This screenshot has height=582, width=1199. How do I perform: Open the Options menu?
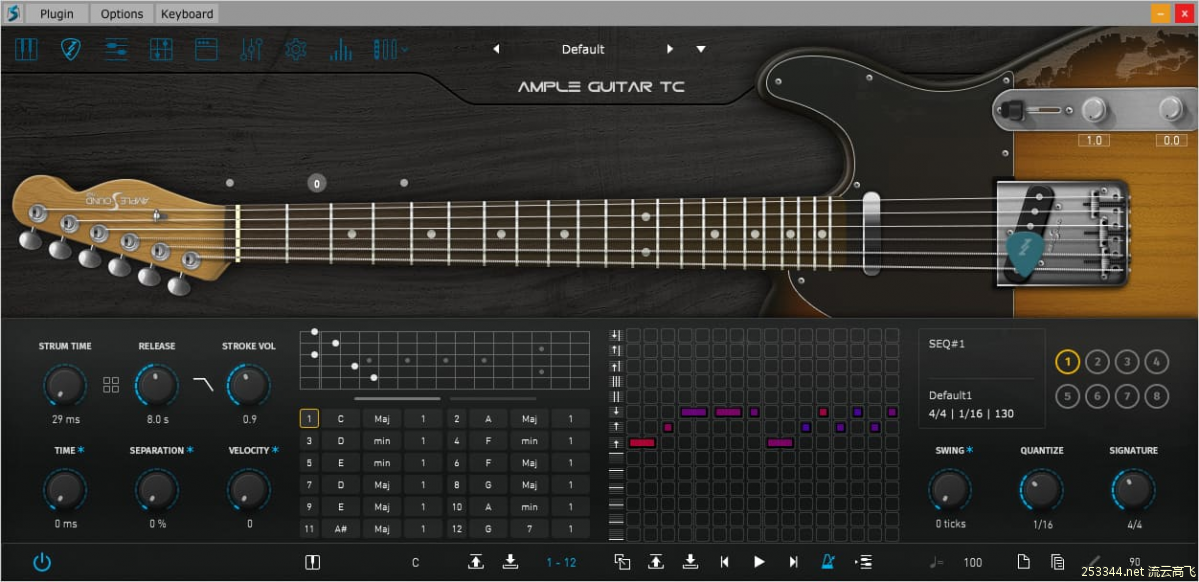click(x=122, y=14)
